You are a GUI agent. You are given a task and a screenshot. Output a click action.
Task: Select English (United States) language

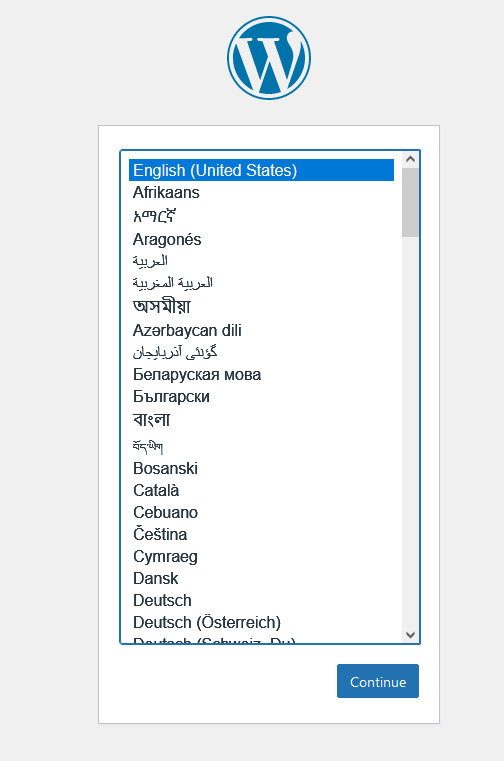click(261, 170)
